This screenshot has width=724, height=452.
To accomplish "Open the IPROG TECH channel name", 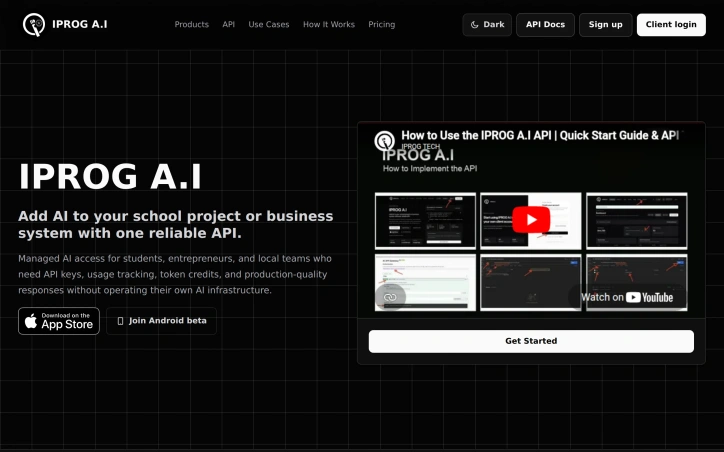I will point(420,146).
